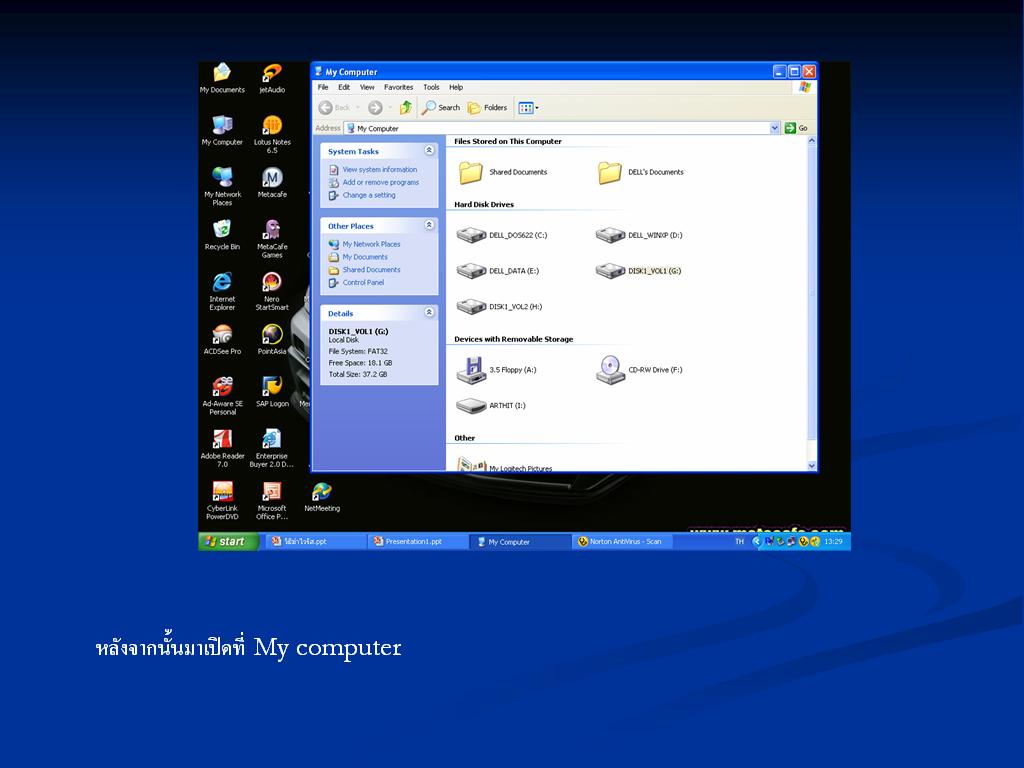
Task: Click the TH language indicator
Action: click(x=739, y=541)
